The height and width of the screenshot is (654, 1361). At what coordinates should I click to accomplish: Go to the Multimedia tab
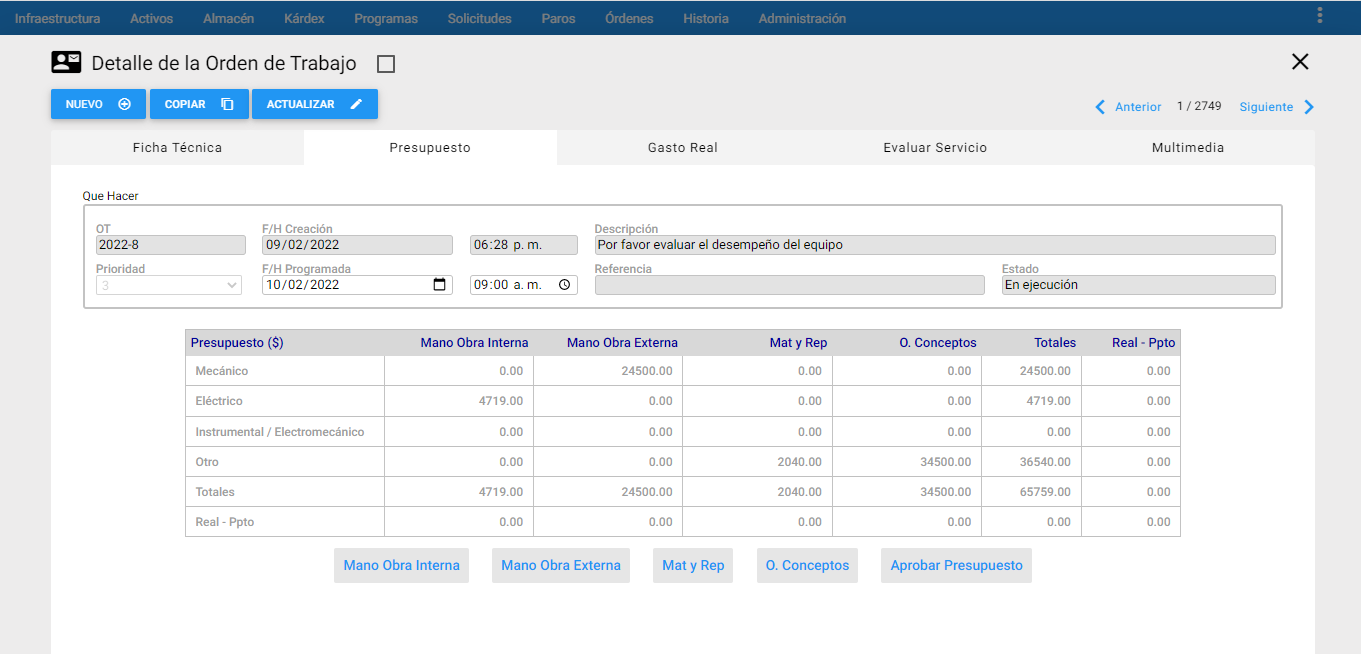pyautogui.click(x=1188, y=147)
